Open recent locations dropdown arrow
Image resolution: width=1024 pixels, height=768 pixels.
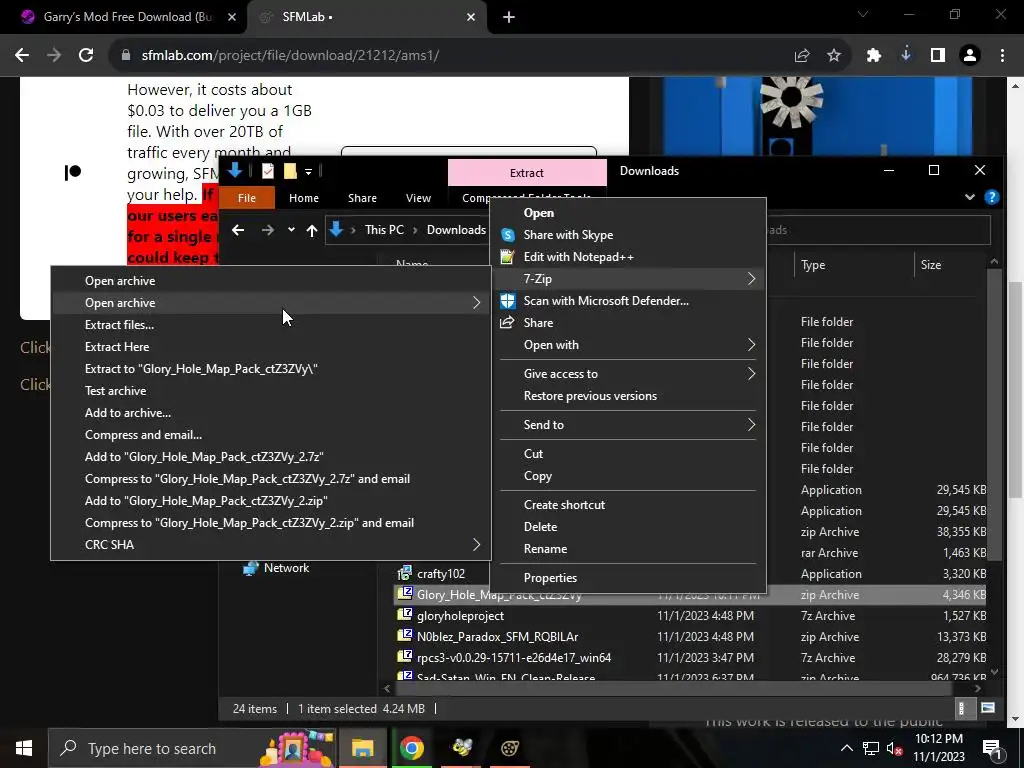point(291,230)
